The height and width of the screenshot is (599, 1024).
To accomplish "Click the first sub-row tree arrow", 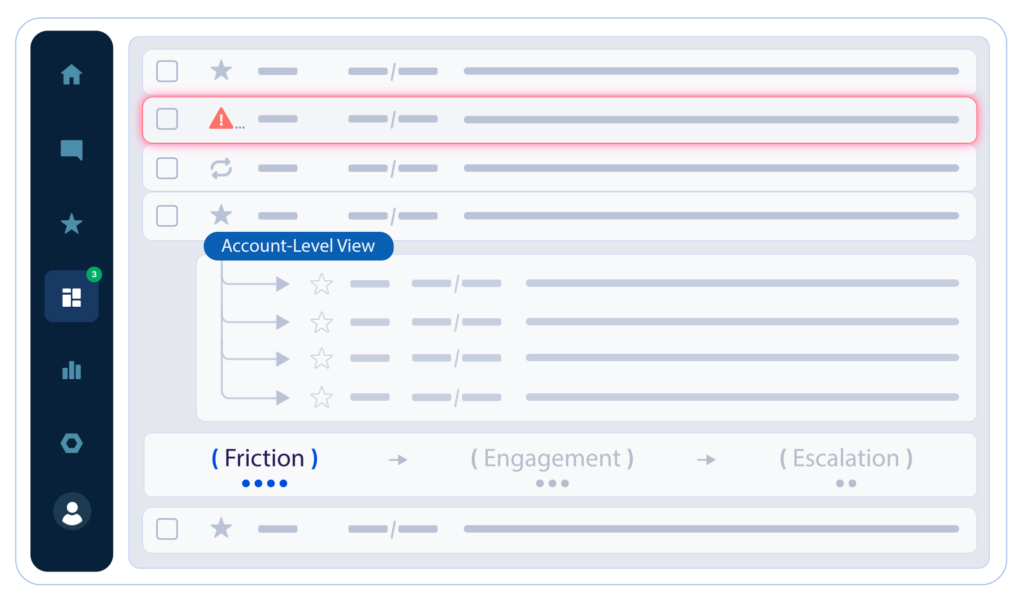I will [281, 285].
